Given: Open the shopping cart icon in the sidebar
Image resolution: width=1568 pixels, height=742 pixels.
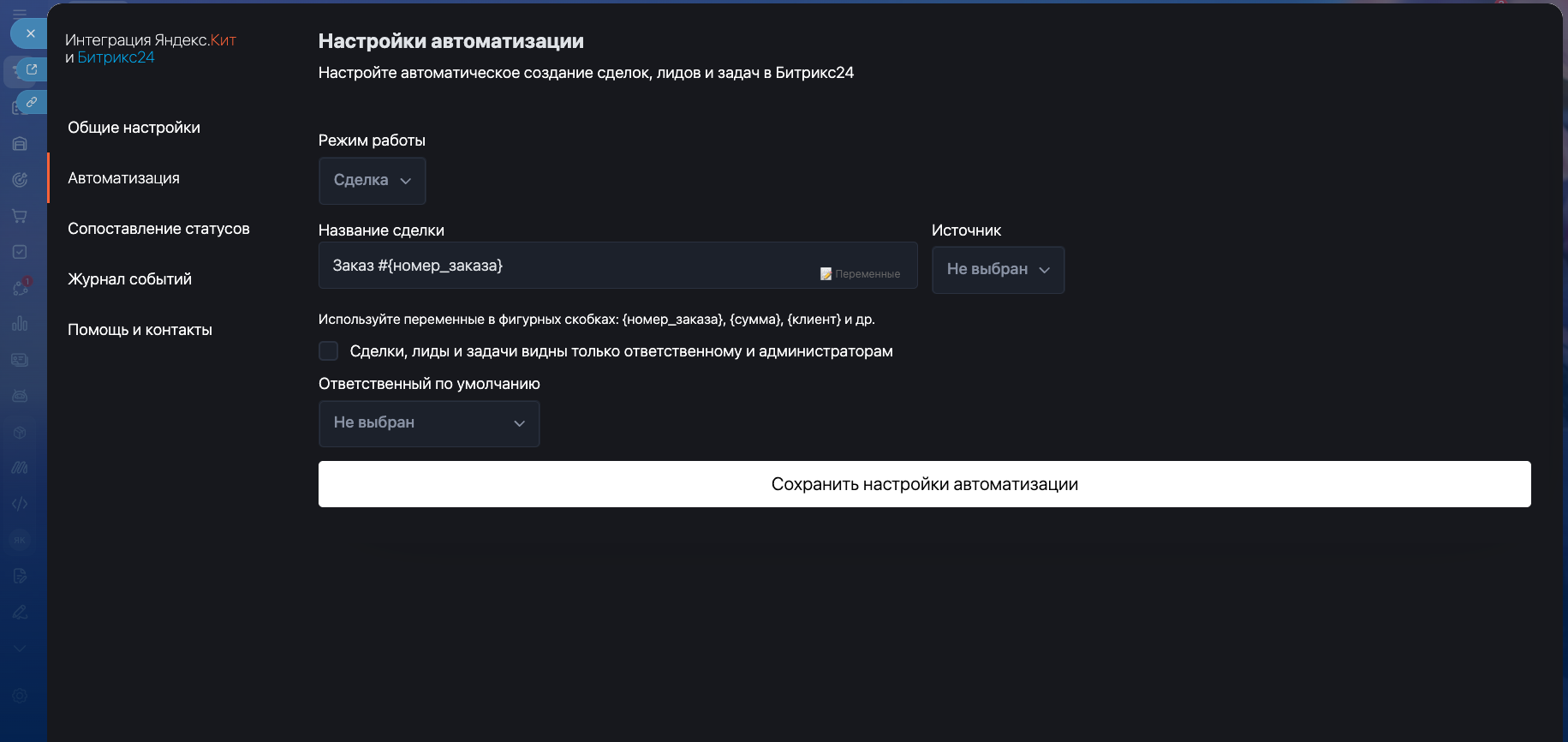Looking at the screenshot, I should coord(20,216).
